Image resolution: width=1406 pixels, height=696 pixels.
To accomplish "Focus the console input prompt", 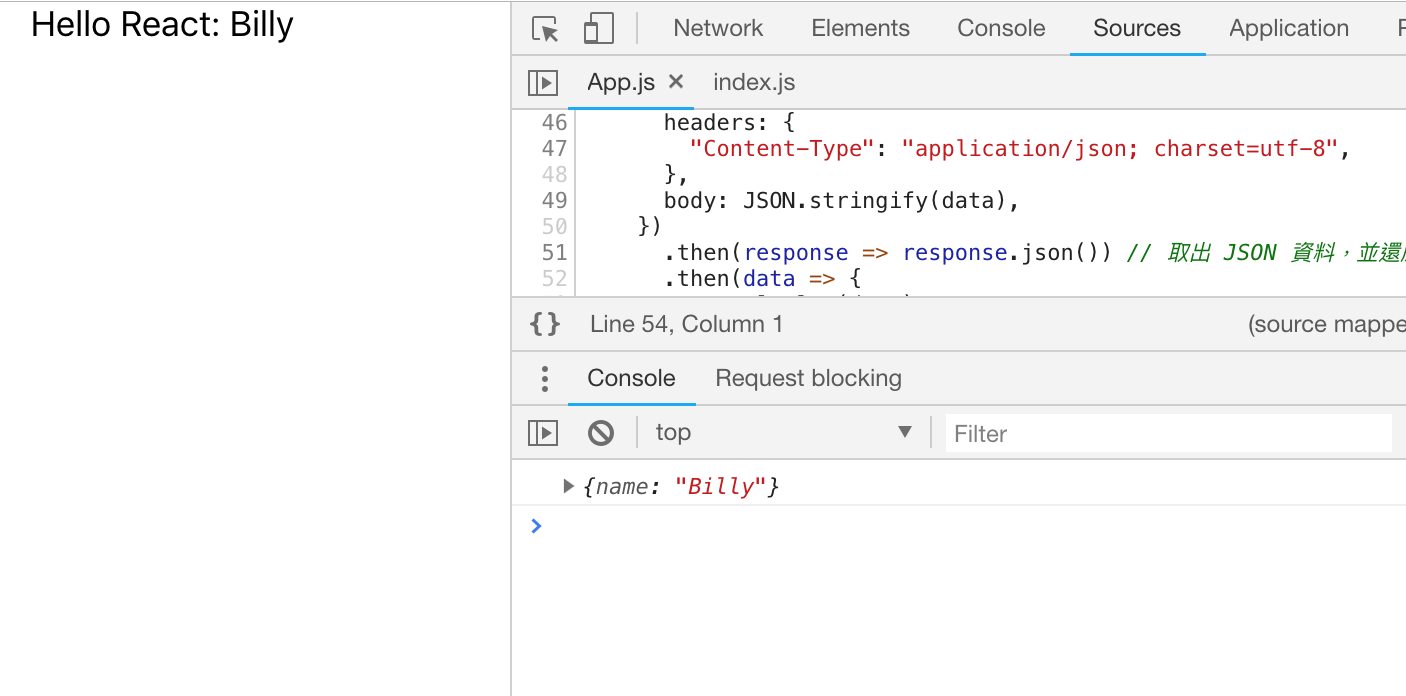I will pos(700,526).
